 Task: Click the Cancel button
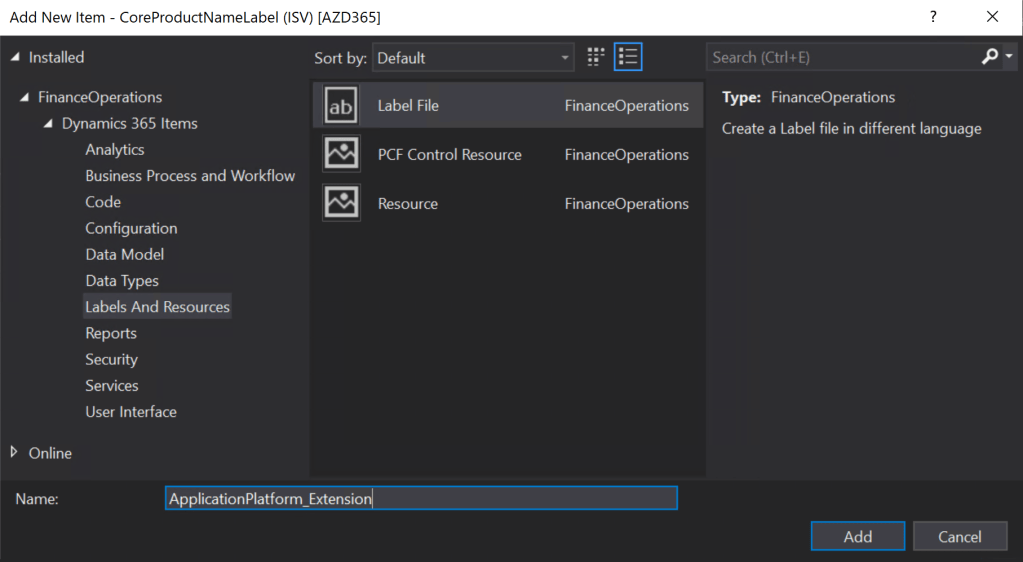[x=959, y=537]
